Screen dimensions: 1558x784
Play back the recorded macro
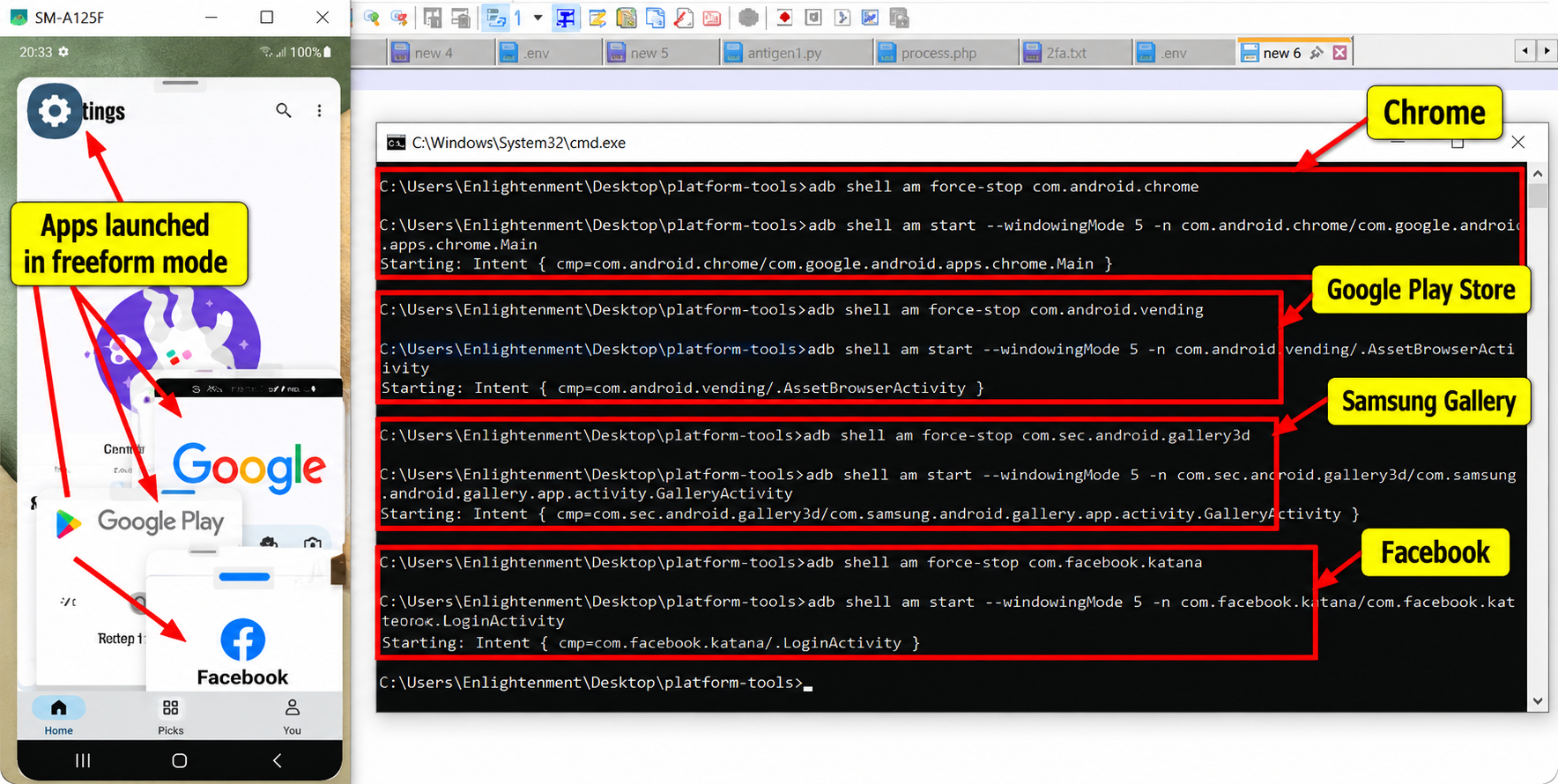click(842, 18)
